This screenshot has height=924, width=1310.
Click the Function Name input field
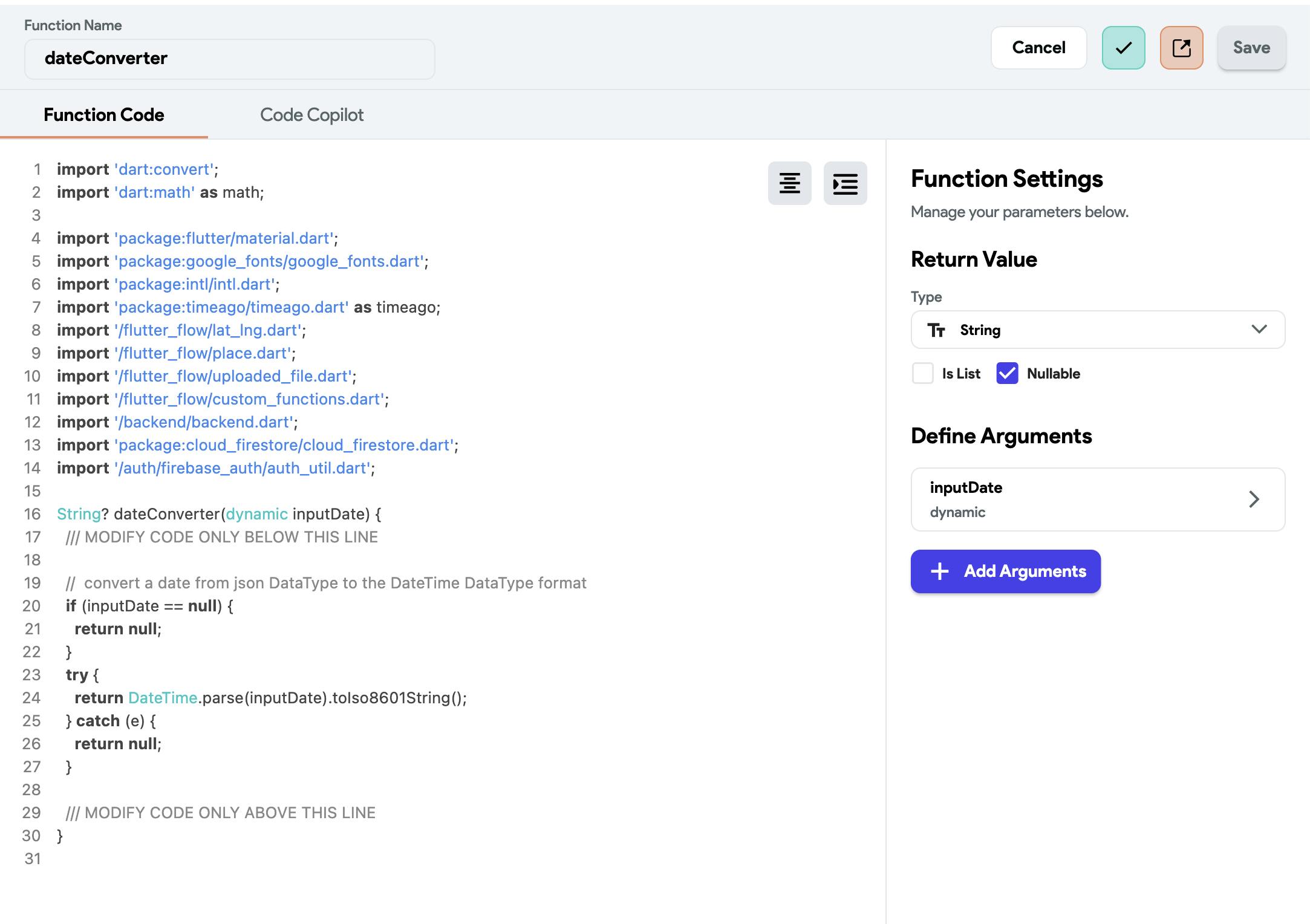230,59
